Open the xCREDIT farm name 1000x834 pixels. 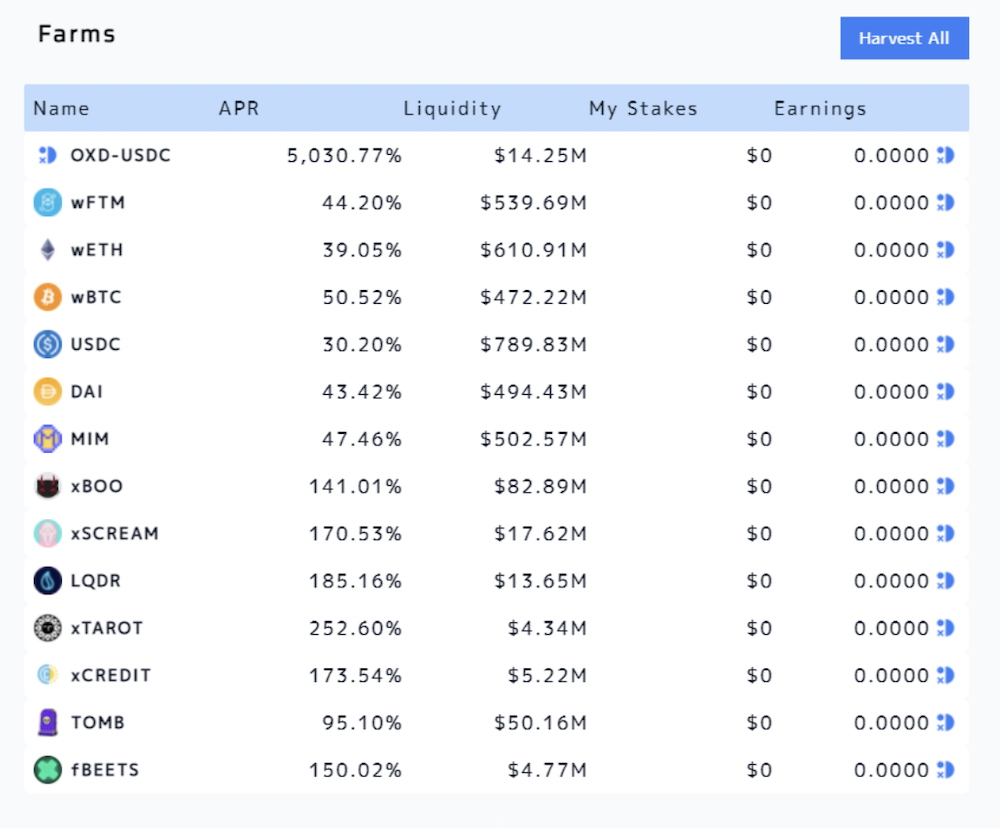click(111, 675)
